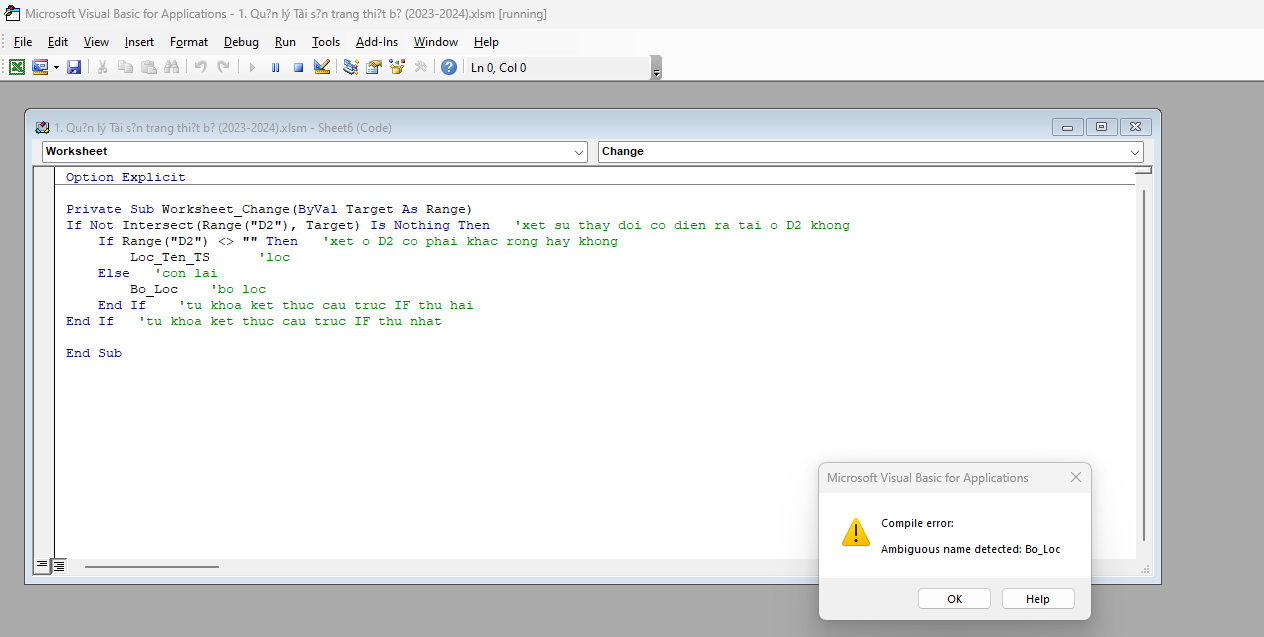The image size is (1264, 637).
Task: Click the Insert UserForm toolbar icon
Action: [x=40, y=67]
